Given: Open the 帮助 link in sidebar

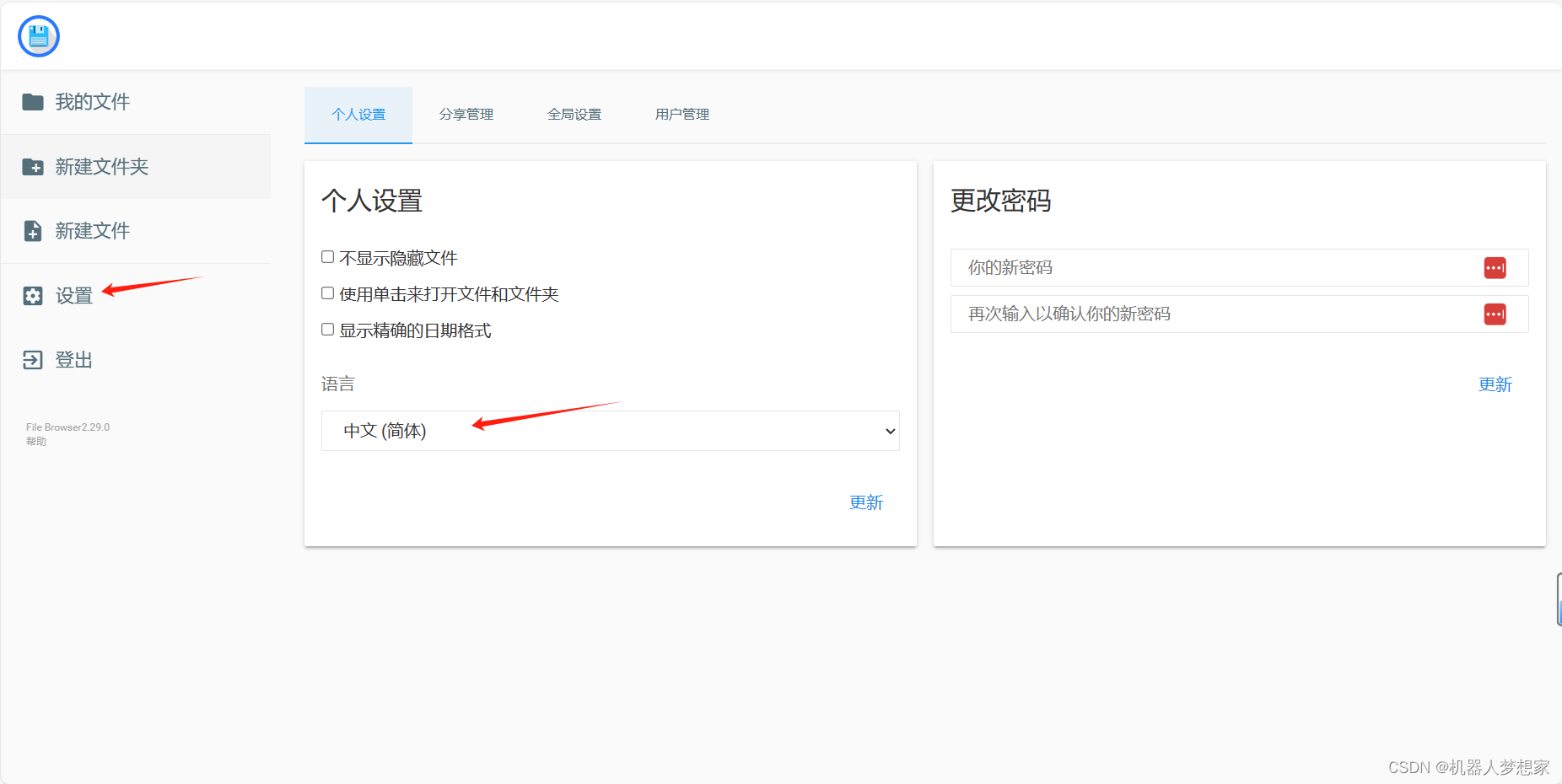Looking at the screenshot, I should (x=35, y=440).
